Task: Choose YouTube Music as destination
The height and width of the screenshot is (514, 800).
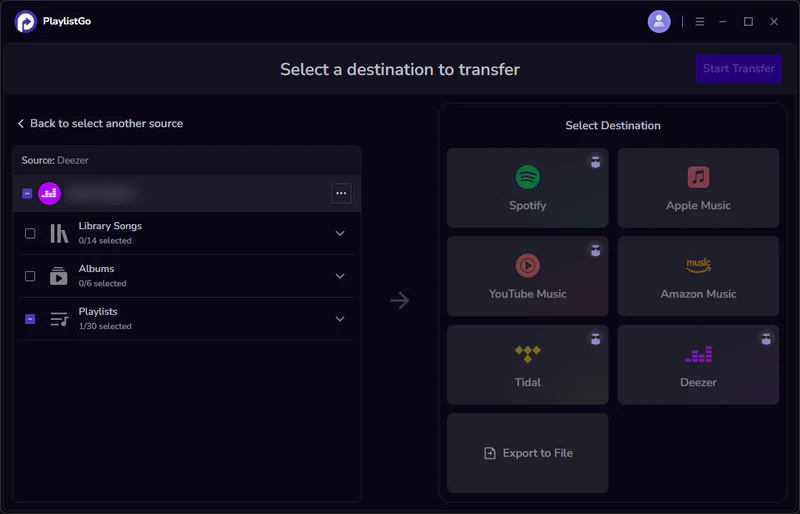Action: pos(528,276)
